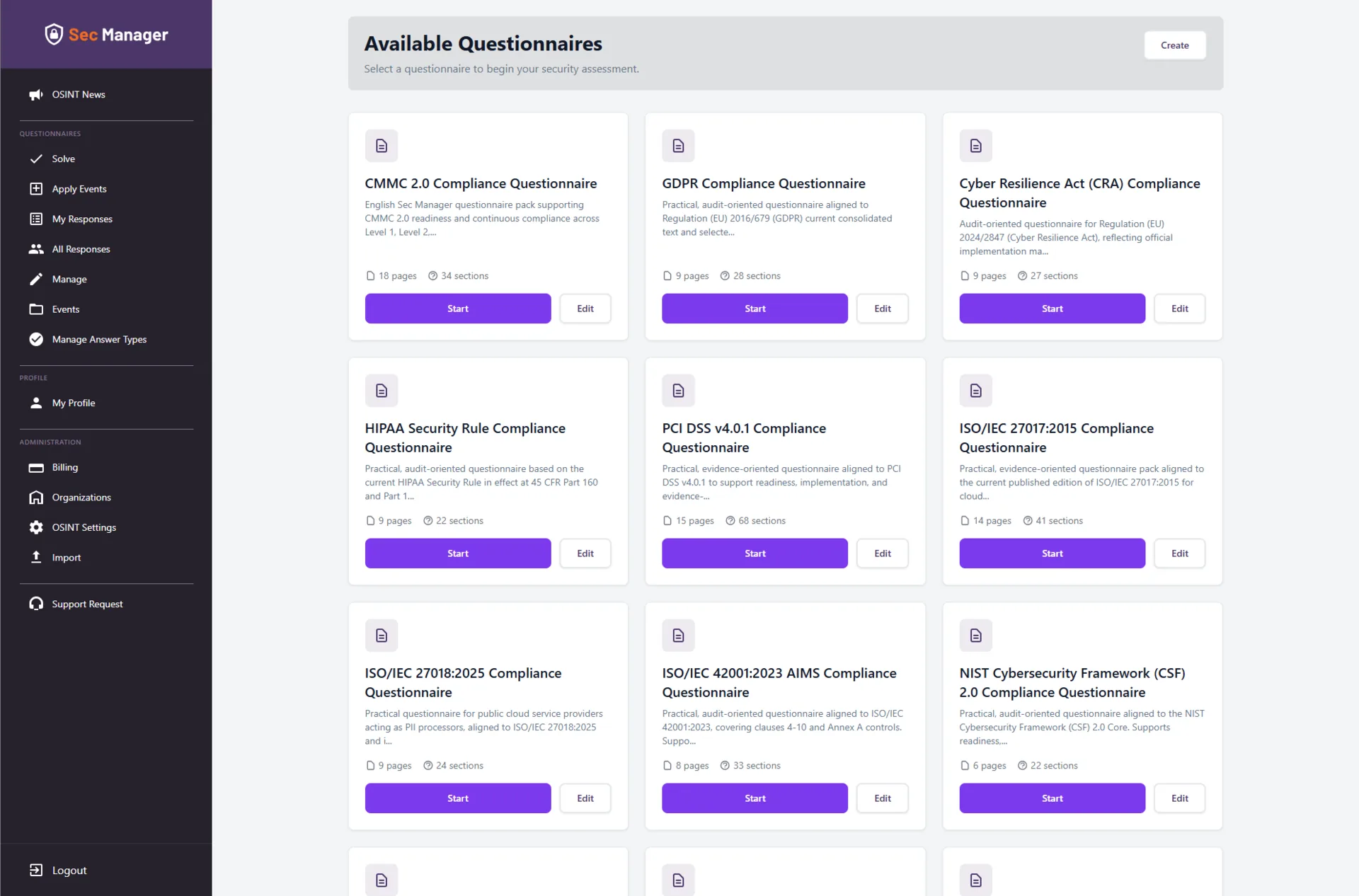Click the Events folder icon
The height and width of the screenshot is (896, 1359).
click(x=36, y=309)
